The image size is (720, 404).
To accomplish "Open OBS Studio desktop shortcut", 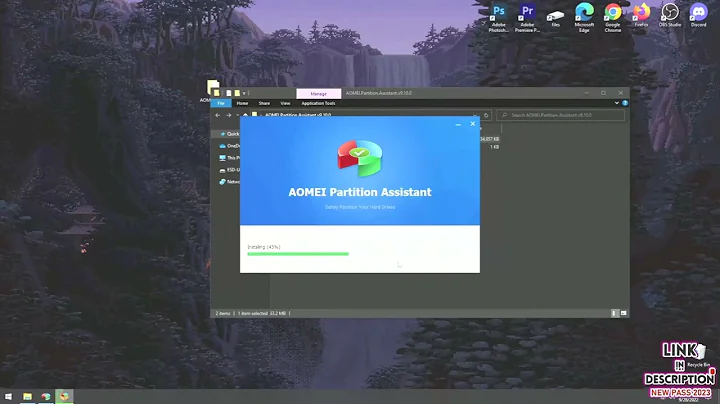I will pos(670,16).
